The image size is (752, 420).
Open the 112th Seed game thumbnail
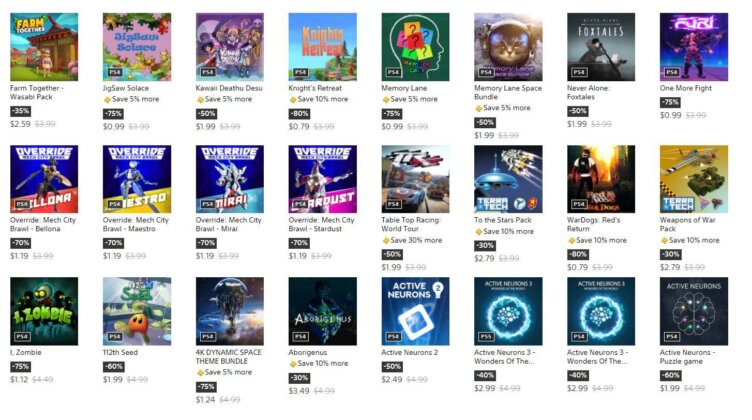tap(137, 311)
